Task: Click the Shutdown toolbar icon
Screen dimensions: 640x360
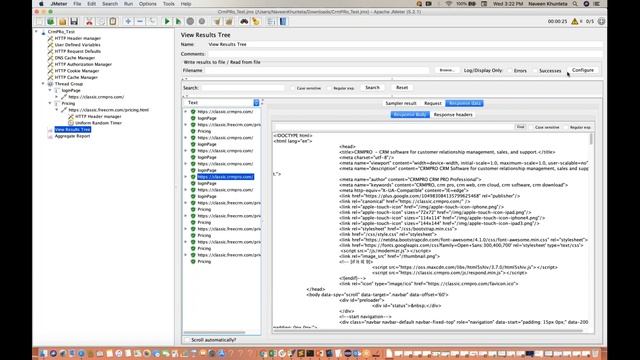Action: (202, 21)
